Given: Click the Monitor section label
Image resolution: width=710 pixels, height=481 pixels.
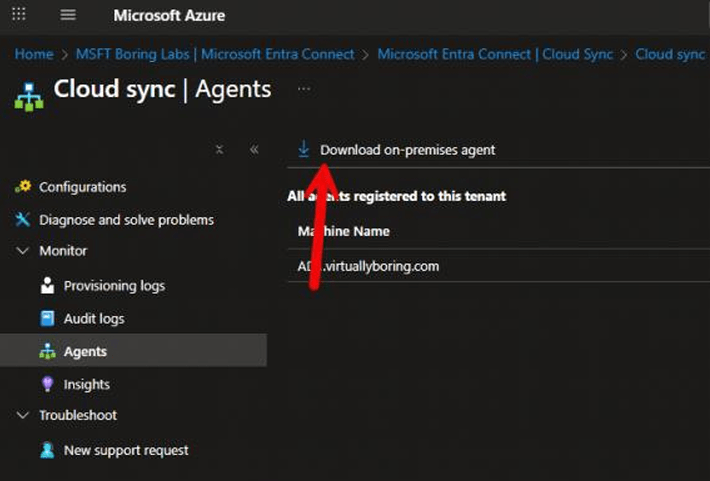Looking at the screenshot, I should pos(63,251).
